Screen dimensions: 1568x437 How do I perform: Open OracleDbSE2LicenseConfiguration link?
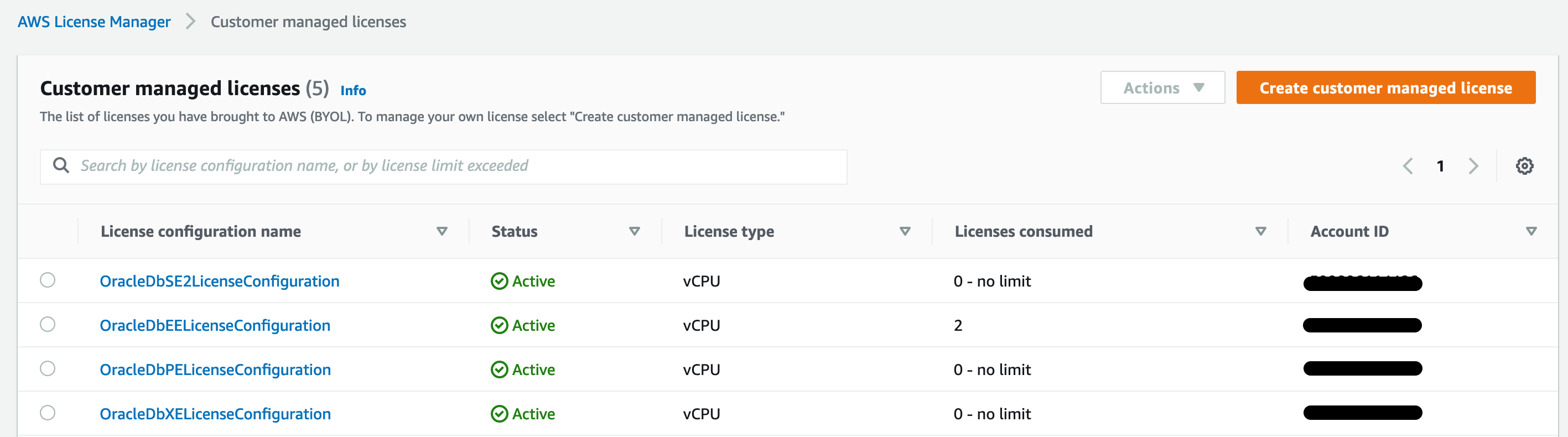[x=220, y=281]
